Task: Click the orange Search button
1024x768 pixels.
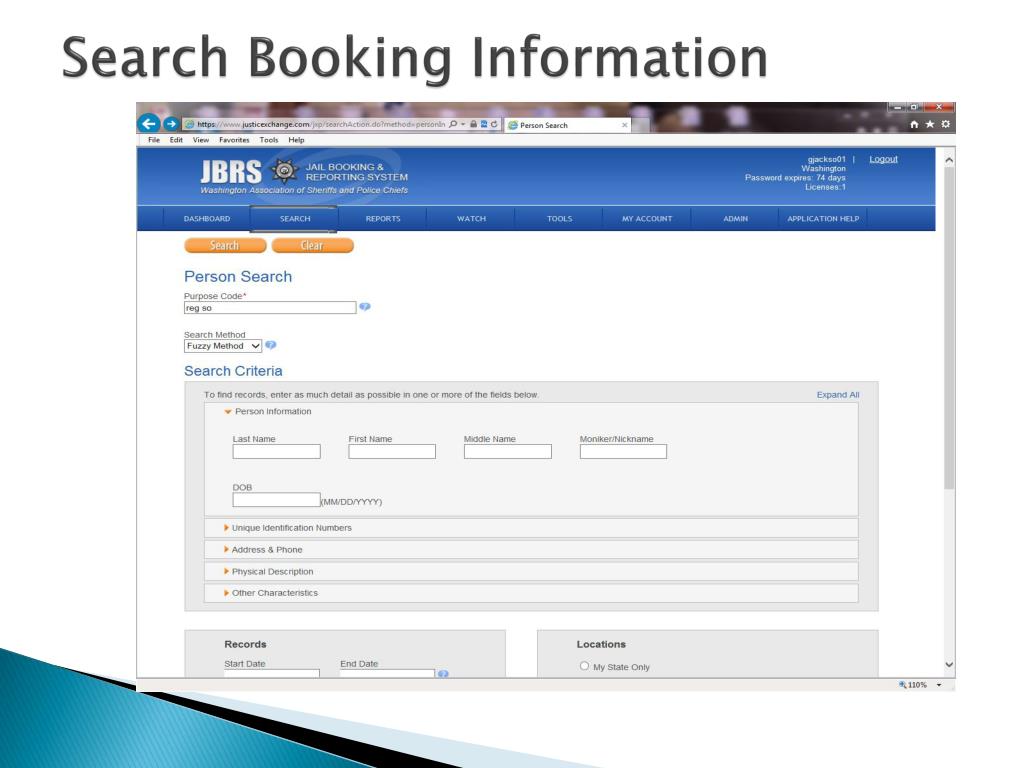Action: [225, 246]
